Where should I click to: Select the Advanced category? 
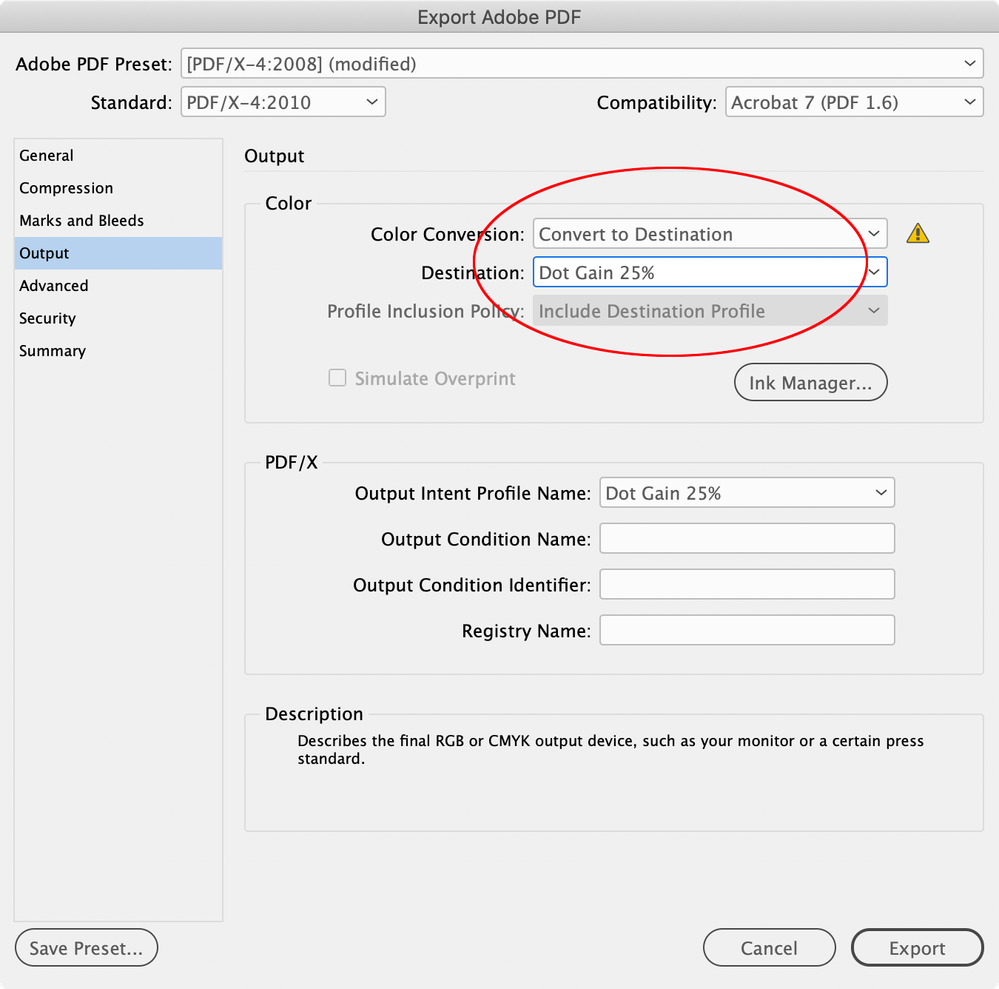click(118, 285)
